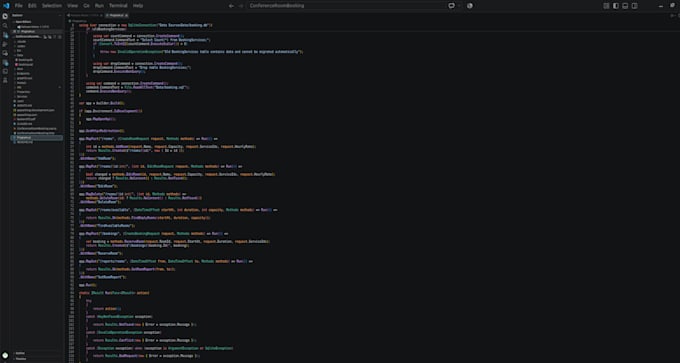
Task: Switch to the first editor tab left of Program.cs
Action: [86, 15]
